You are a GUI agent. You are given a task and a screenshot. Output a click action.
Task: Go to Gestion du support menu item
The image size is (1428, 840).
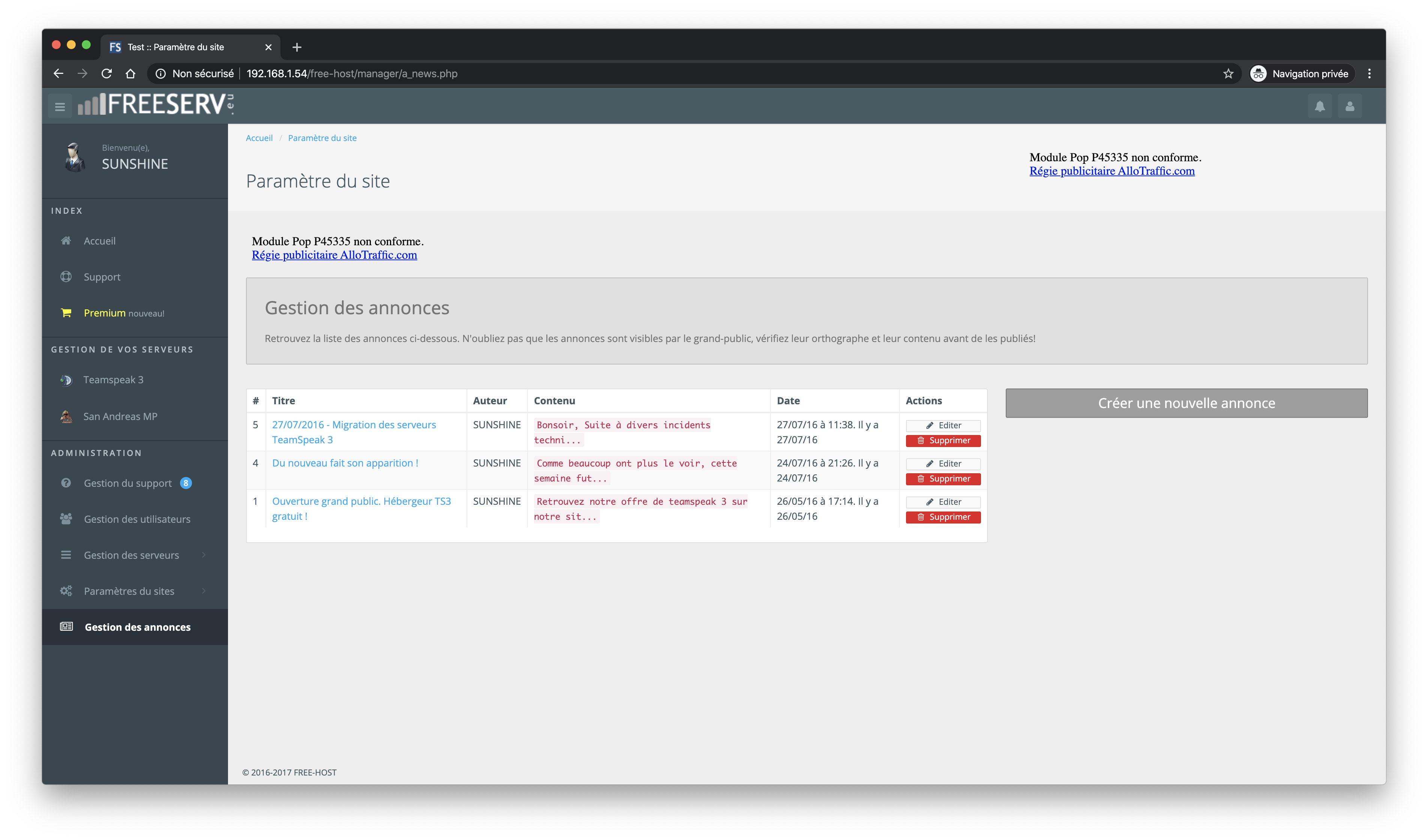(x=127, y=483)
